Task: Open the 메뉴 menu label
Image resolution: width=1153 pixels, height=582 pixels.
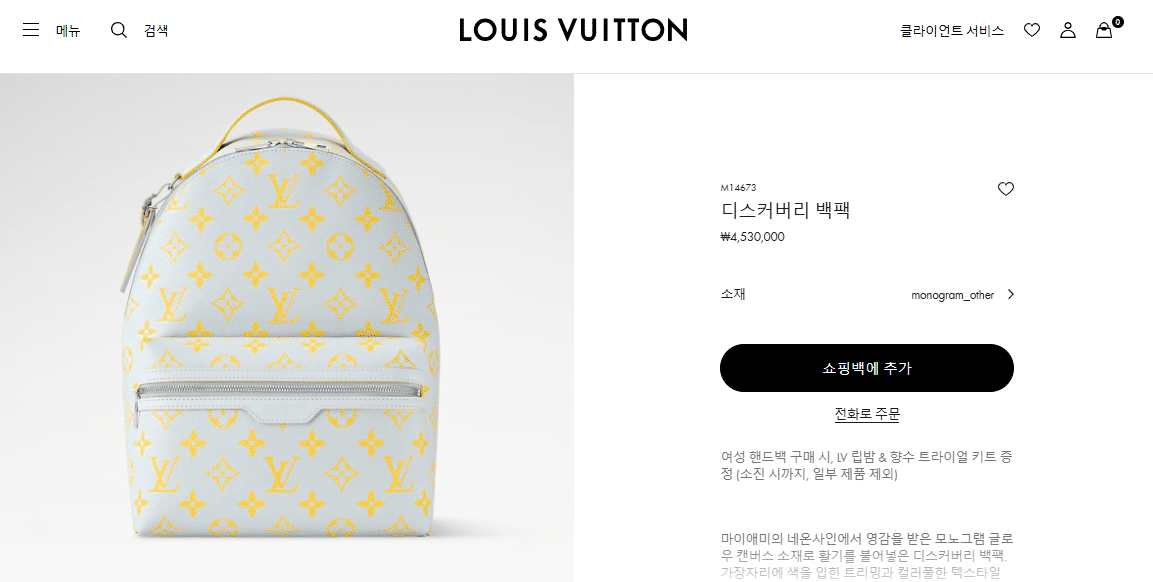Action: pos(68,31)
